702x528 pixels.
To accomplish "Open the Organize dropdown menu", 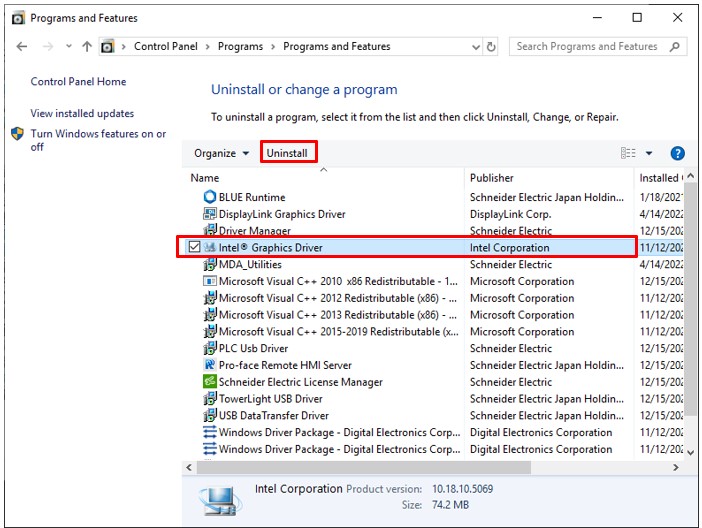I will (222, 153).
